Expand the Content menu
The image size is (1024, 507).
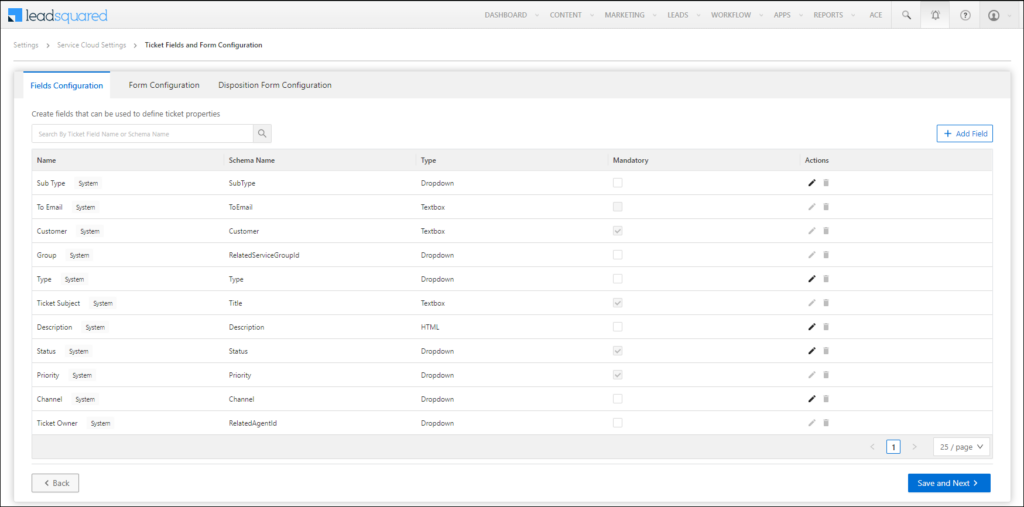[x=571, y=15]
